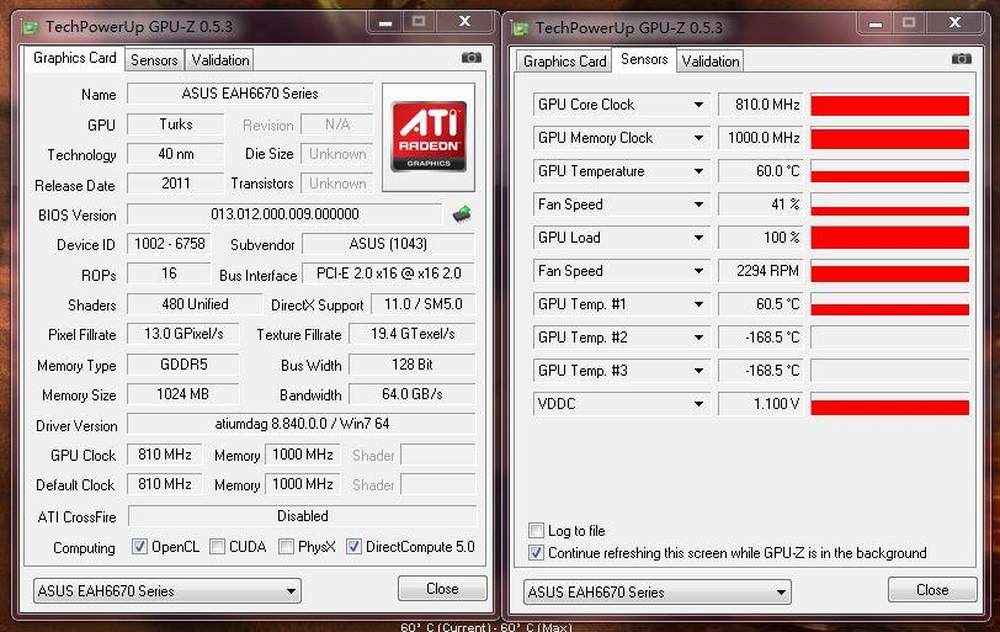Select Graphics Card tab in left window
Viewport: 1000px width, 632px height.
(x=75, y=58)
